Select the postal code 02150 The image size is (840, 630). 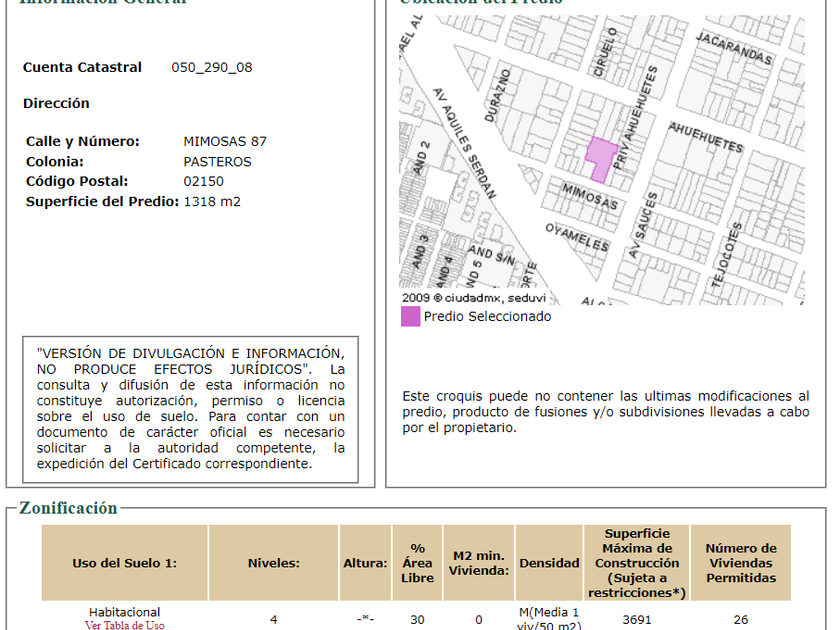(204, 182)
